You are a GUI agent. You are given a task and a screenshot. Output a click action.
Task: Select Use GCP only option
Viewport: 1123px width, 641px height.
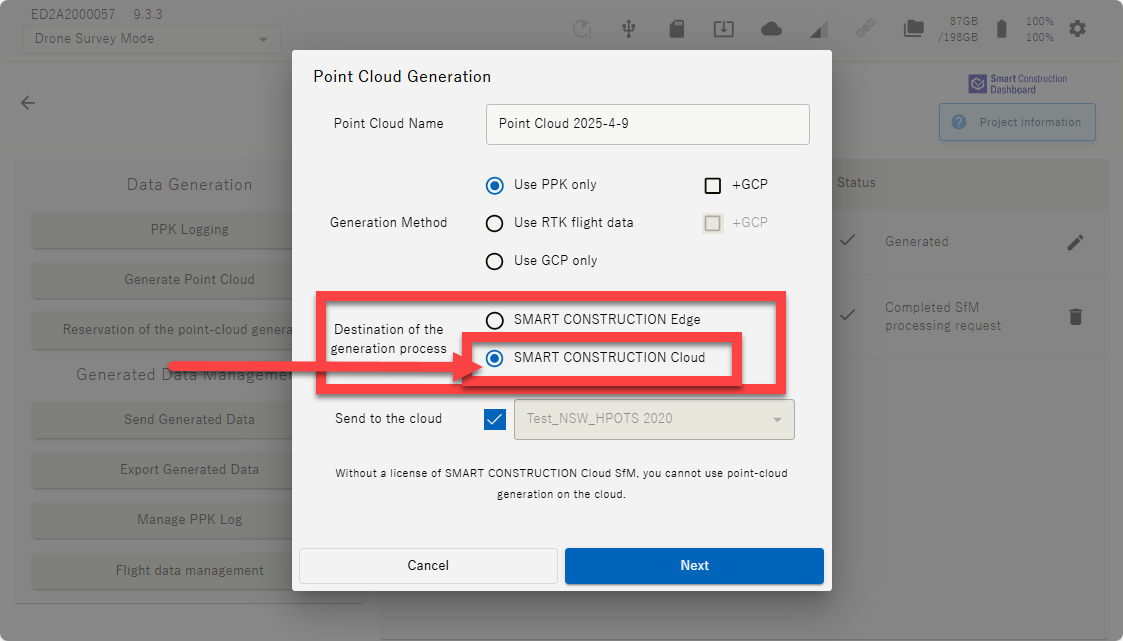494,261
